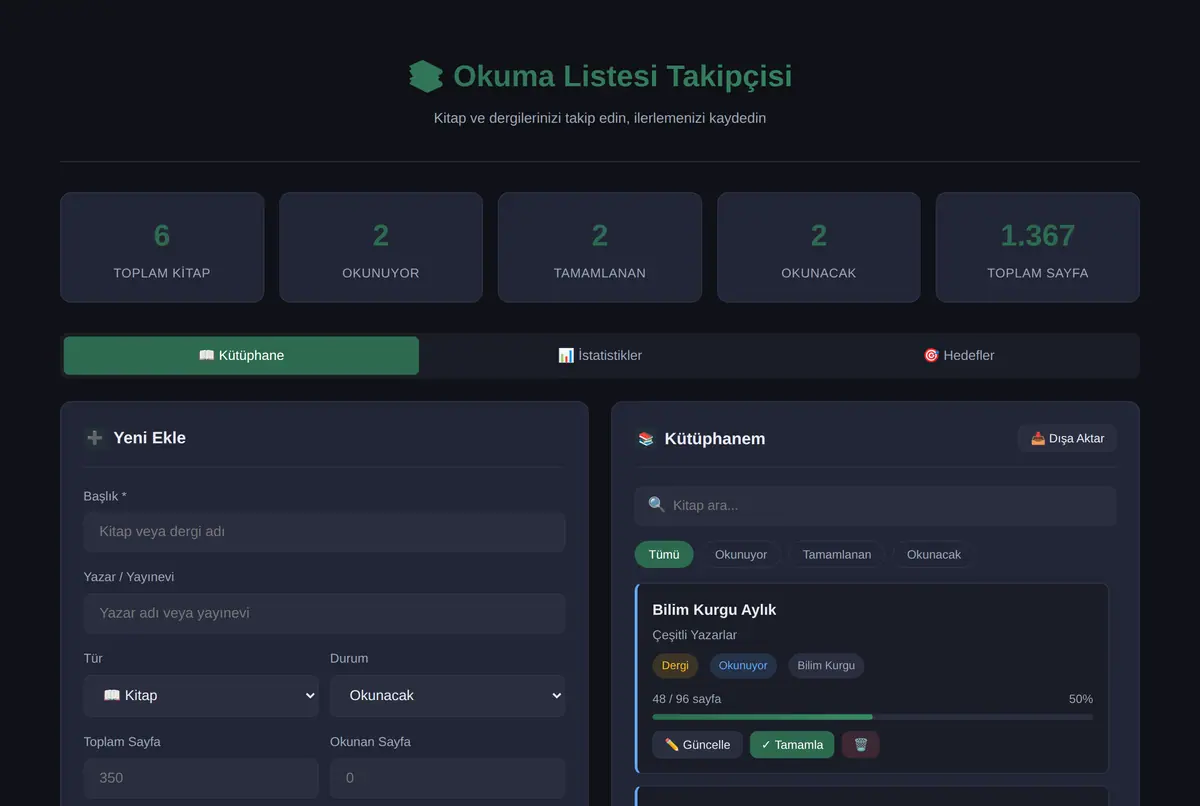Click the Bilim Kurgu Aylık title

714,610
